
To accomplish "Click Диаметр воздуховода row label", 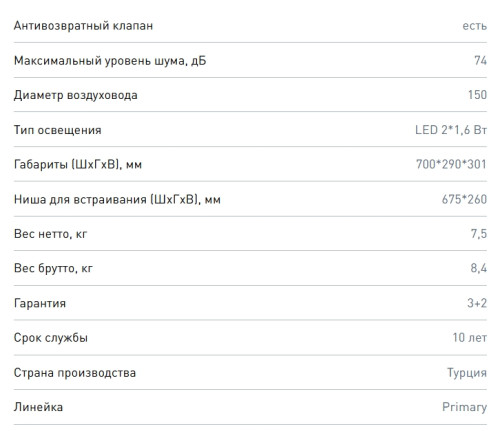I will click(x=76, y=95).
